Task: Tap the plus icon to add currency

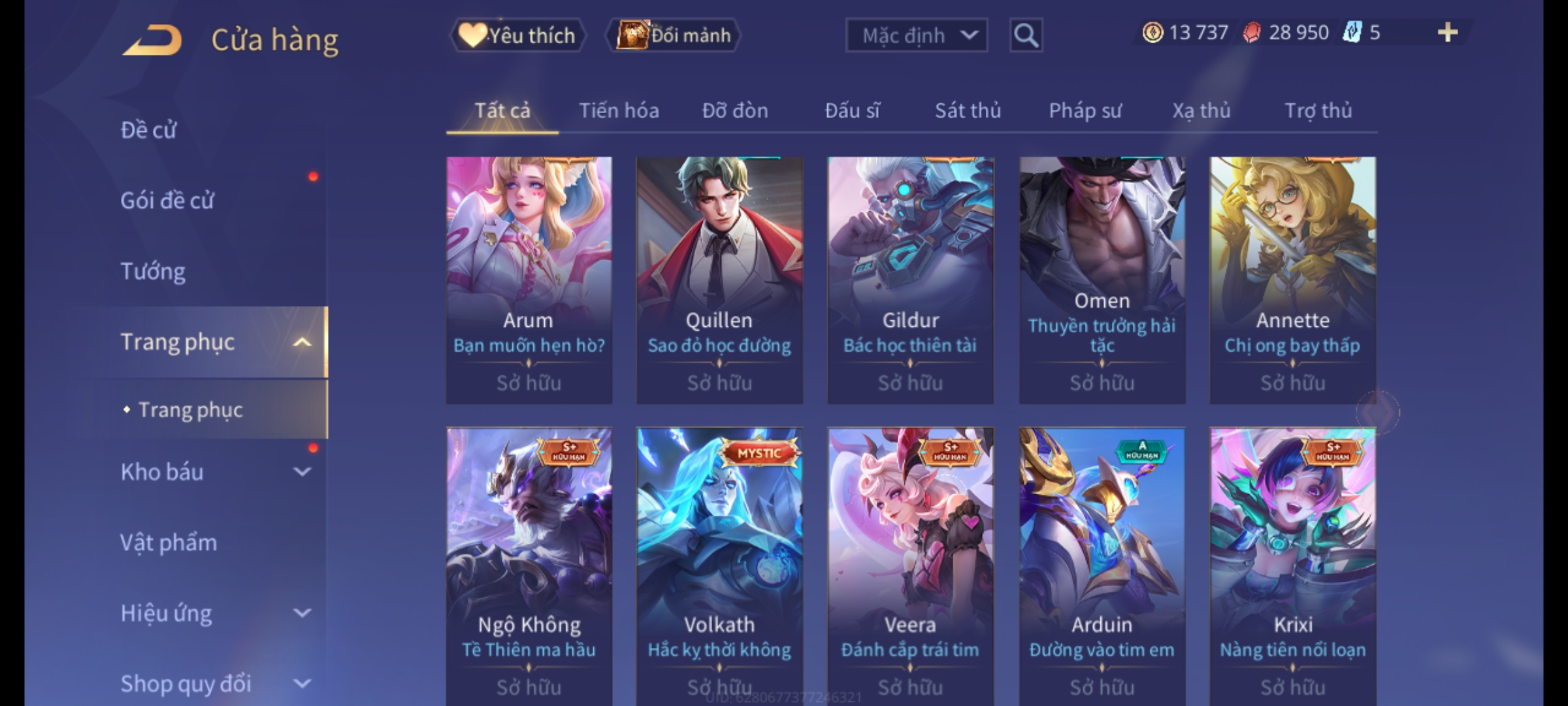Action: (x=1448, y=33)
